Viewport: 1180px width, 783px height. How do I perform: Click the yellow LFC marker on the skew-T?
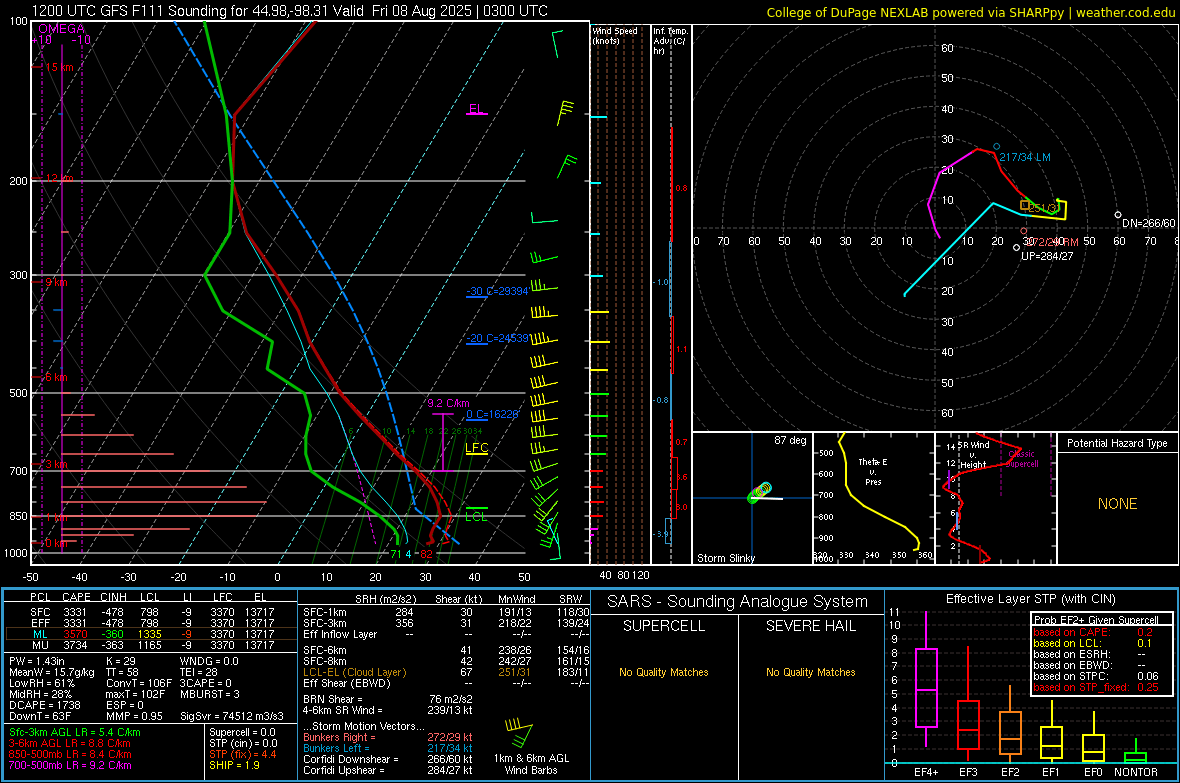point(476,448)
